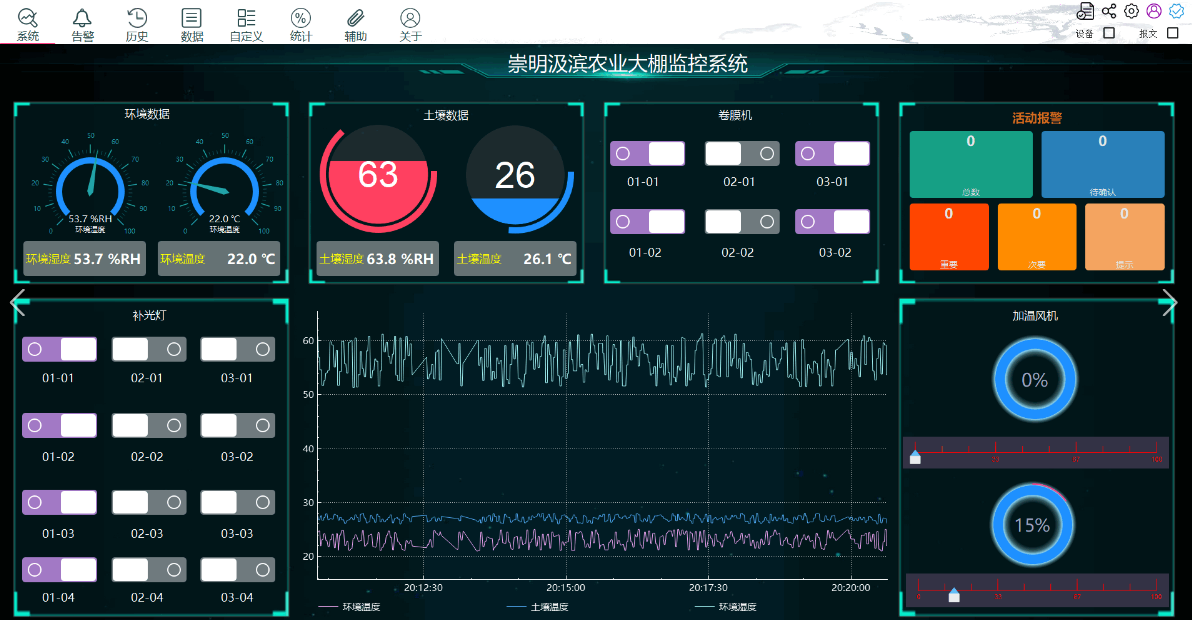Viewport: 1192px width, 620px height.
Task: Click the 待确认 alarm count tile
Action: pos(1102,165)
